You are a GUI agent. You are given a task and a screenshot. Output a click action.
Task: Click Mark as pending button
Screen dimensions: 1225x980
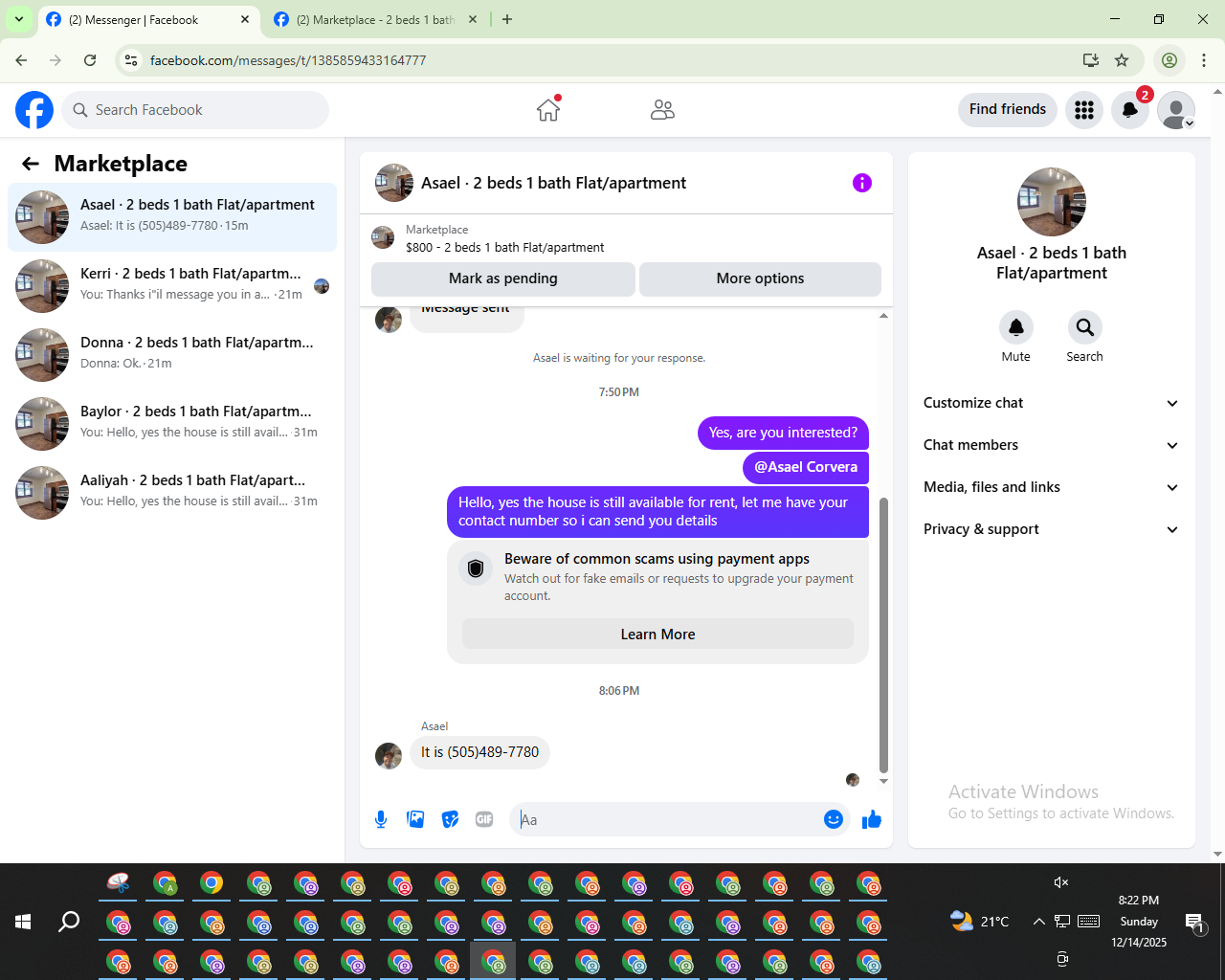coord(503,278)
